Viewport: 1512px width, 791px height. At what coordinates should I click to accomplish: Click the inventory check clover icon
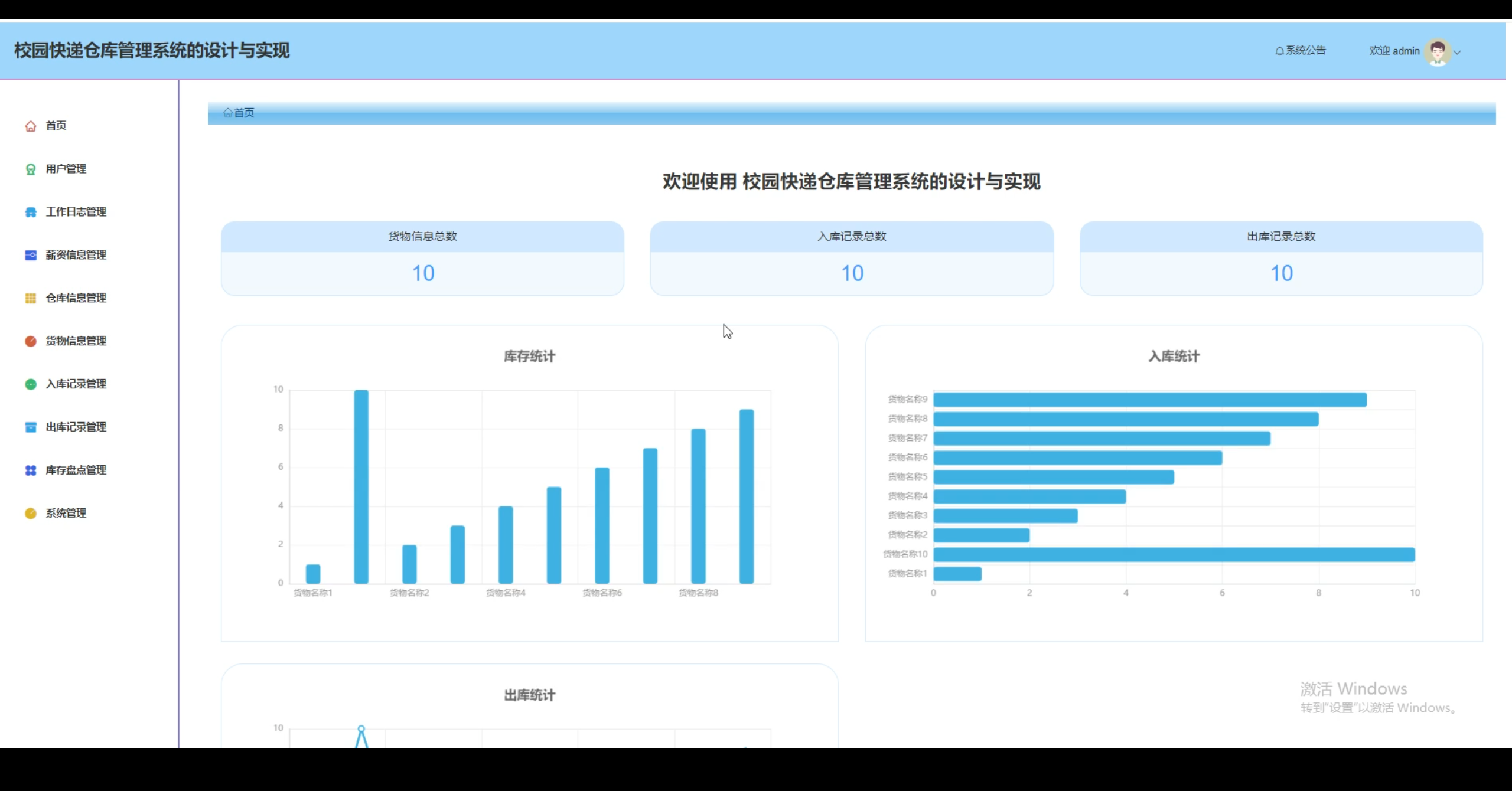pyautogui.click(x=31, y=470)
